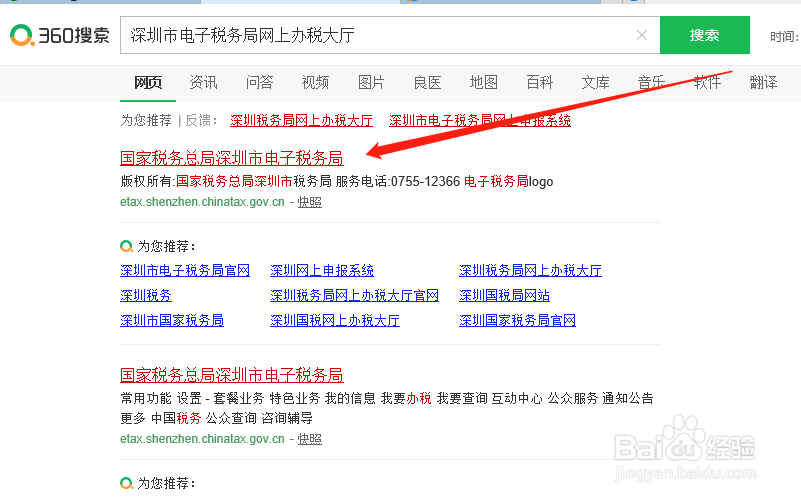Open related search 深圳国家税务局官网
The height and width of the screenshot is (500, 801).
pyautogui.click(x=517, y=320)
